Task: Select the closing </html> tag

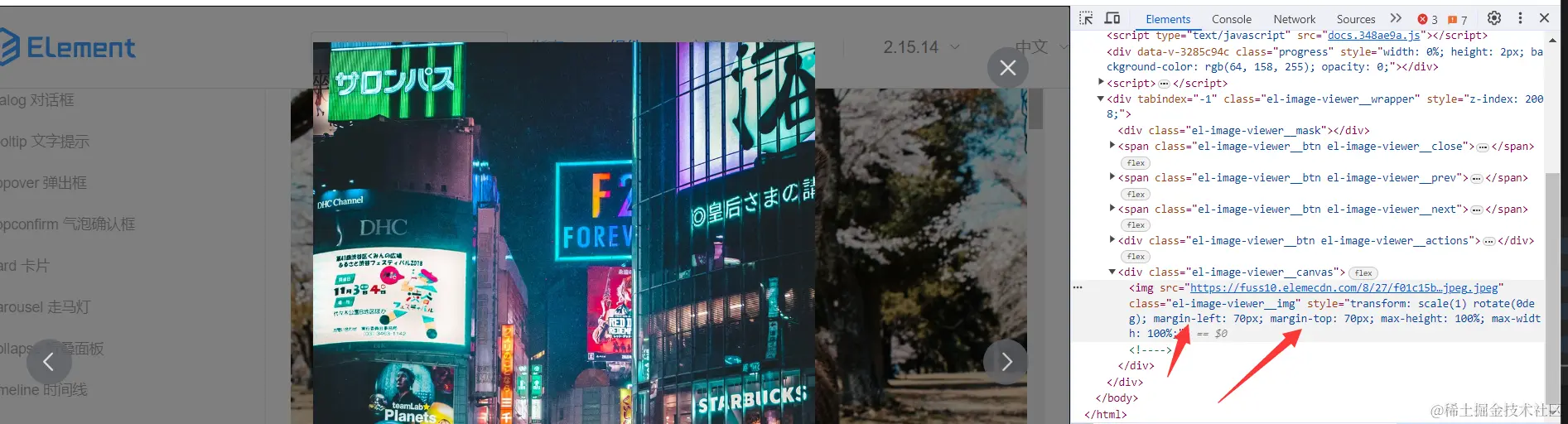Action: coord(1106,414)
